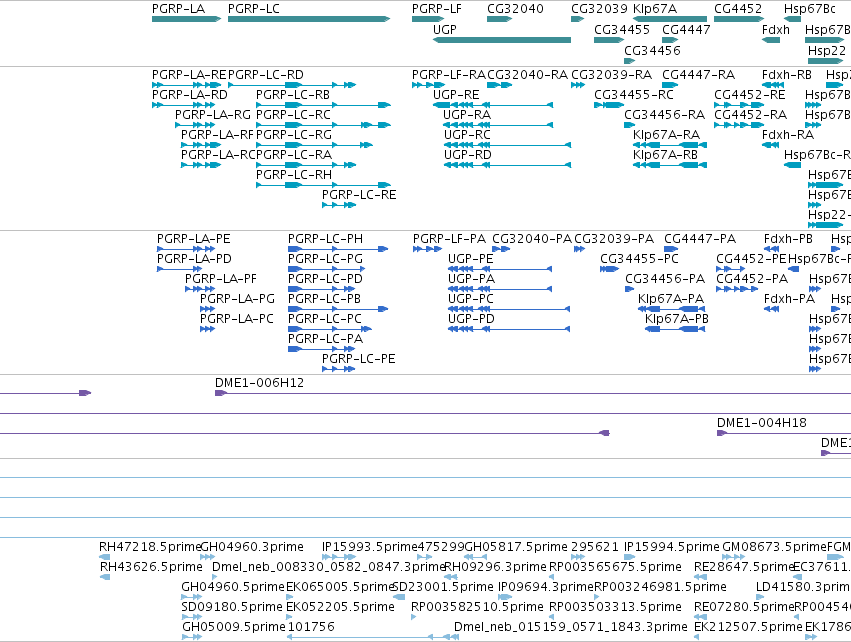Screen dimensions: 851x642
Task: Click the UGP gene bar
Action: click(x=501, y=40)
